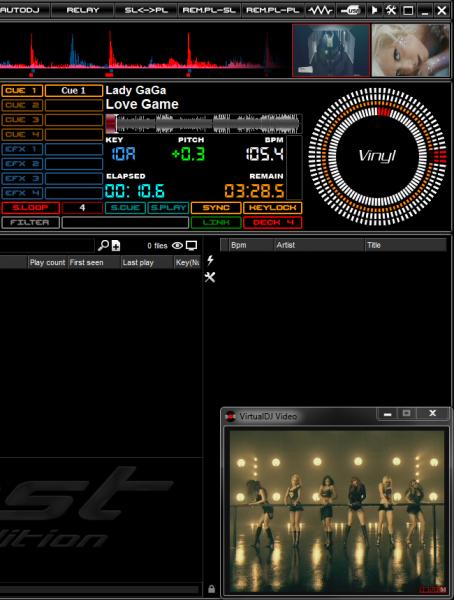Toggle the SYNC button
Viewport: 454px width, 600px height.
tap(216, 208)
